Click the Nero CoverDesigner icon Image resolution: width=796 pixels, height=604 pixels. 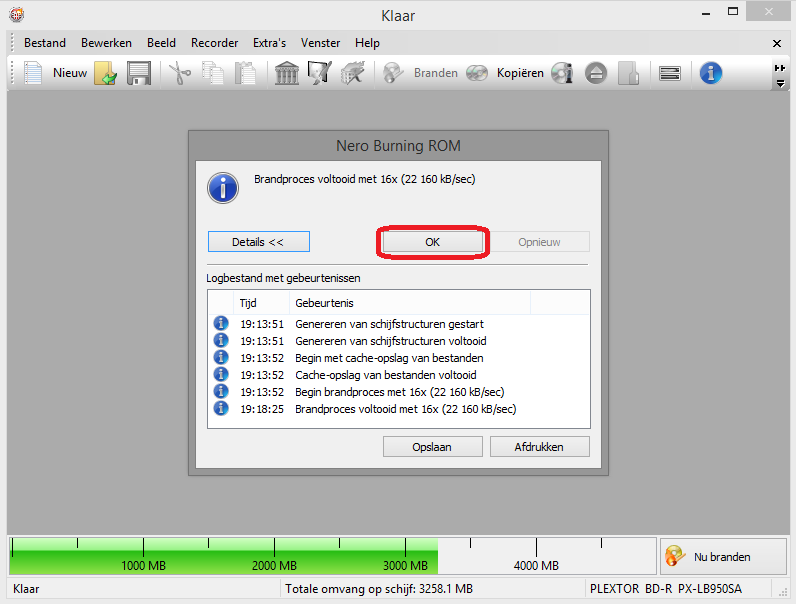click(x=320, y=73)
